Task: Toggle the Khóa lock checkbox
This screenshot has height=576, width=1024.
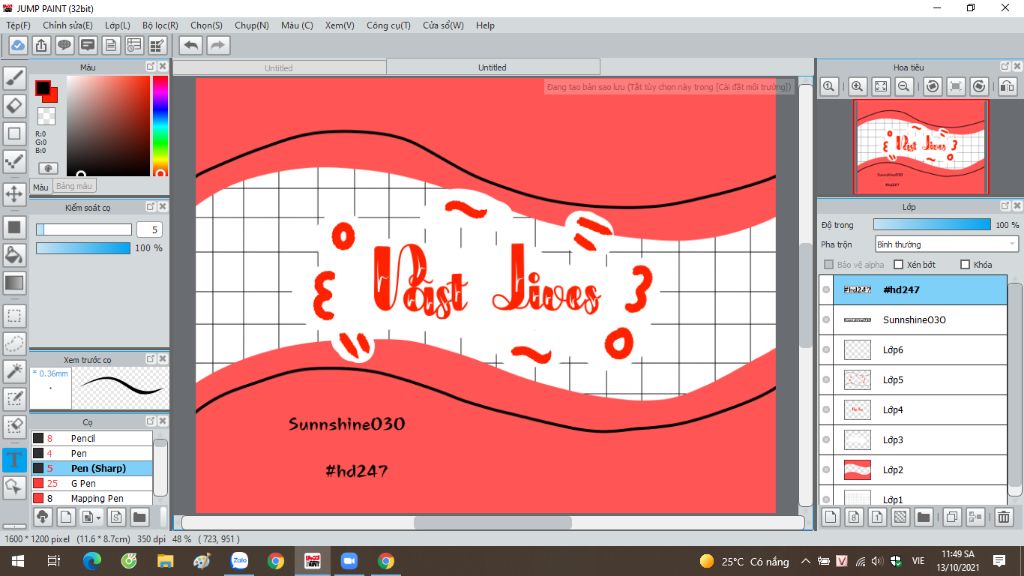Action: (965, 264)
